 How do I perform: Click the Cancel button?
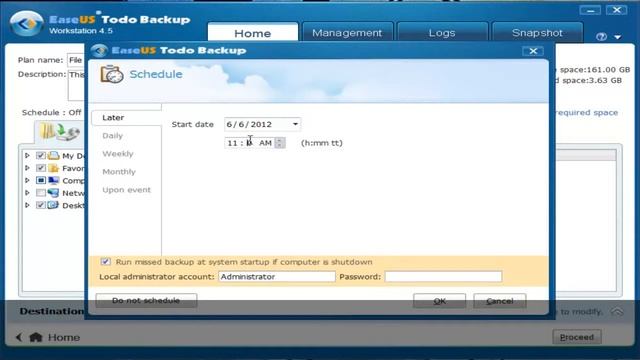point(500,301)
